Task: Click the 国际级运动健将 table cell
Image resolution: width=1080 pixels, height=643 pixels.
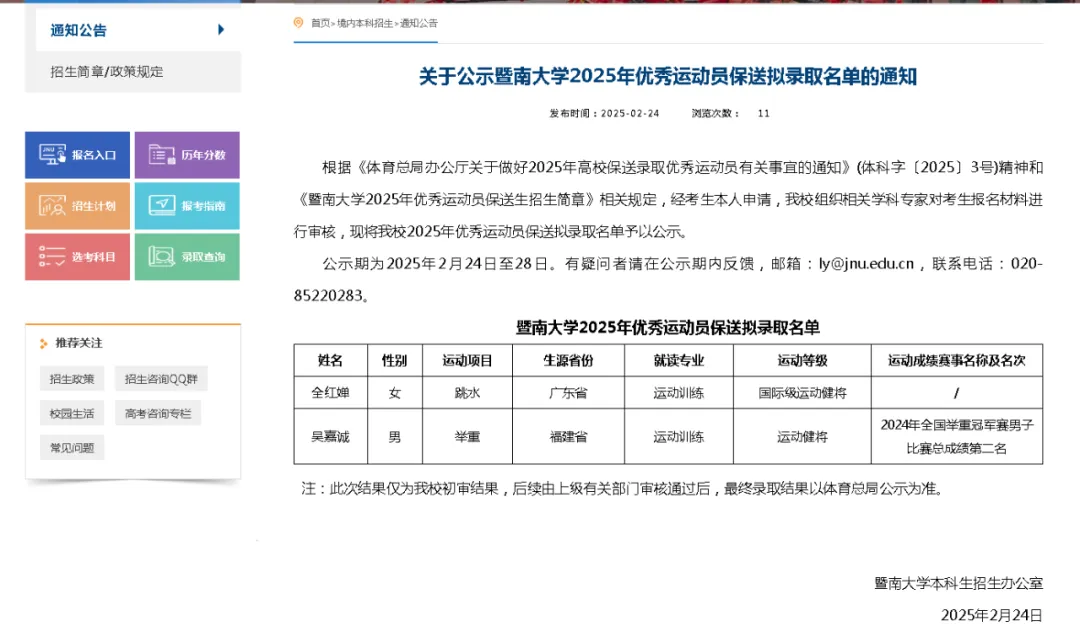Action: pos(802,392)
